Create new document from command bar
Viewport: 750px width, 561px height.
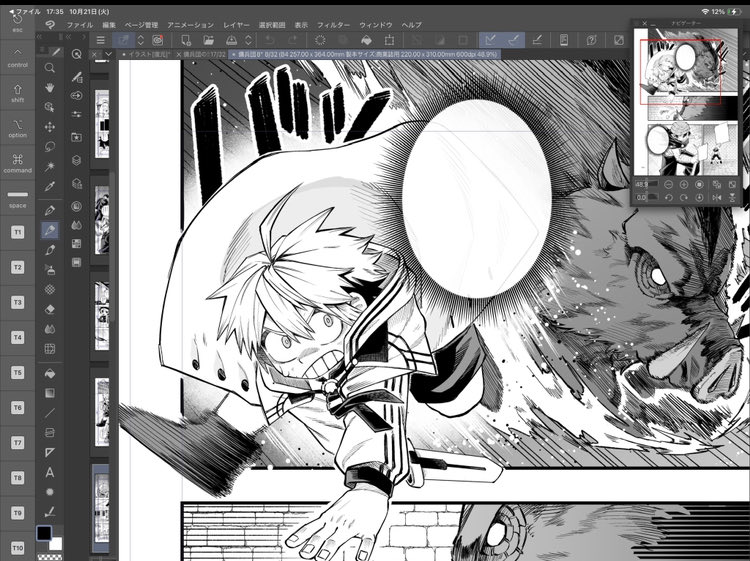[x=186, y=40]
